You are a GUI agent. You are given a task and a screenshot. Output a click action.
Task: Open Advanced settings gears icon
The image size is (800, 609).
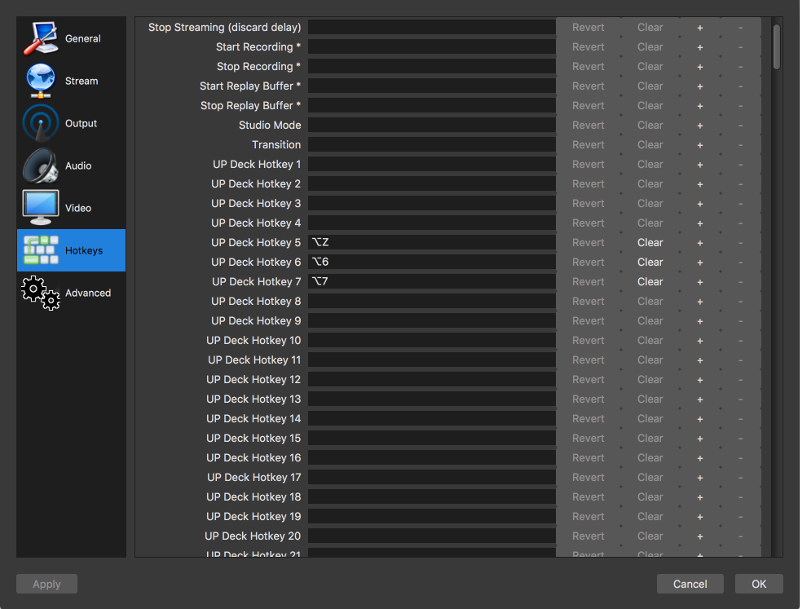pos(41,293)
